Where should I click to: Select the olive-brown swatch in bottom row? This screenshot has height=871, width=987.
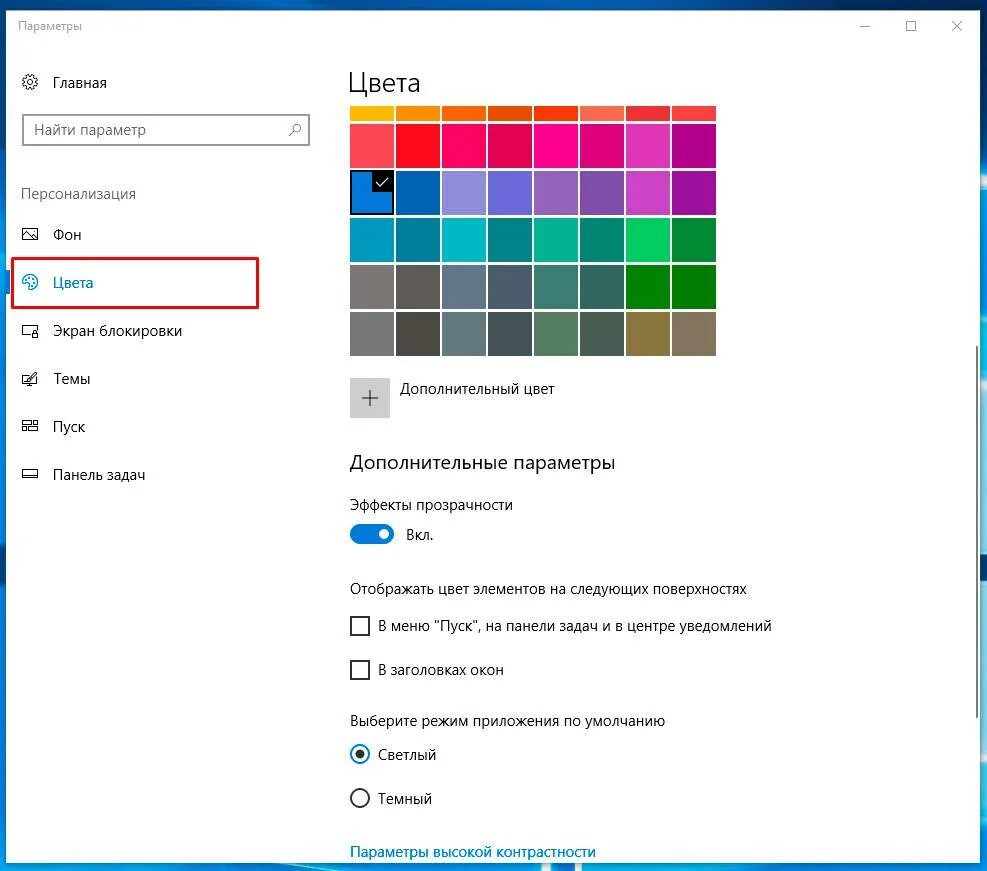(x=647, y=334)
